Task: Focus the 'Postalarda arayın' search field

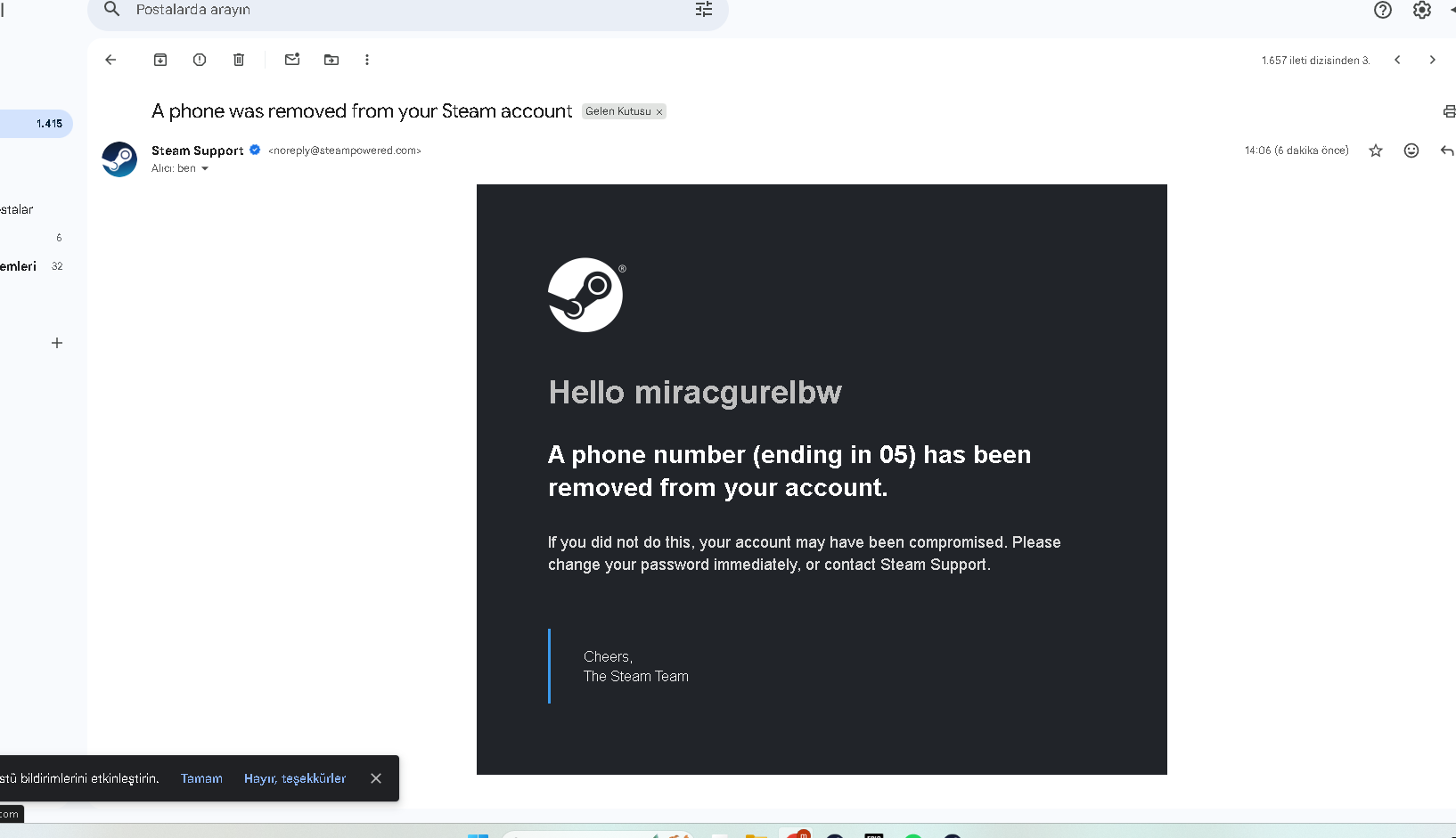Action: [x=408, y=10]
